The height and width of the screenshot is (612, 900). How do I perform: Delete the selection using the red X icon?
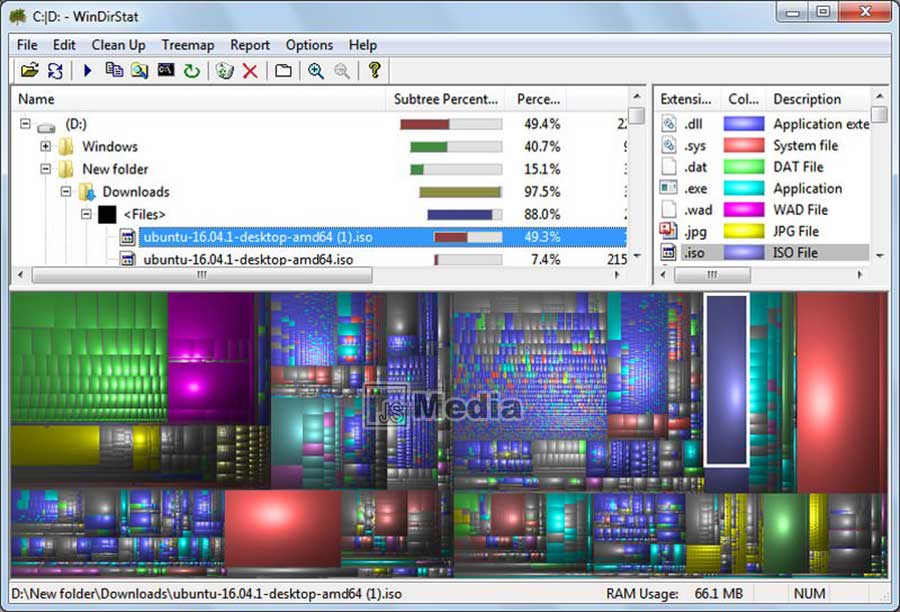250,71
